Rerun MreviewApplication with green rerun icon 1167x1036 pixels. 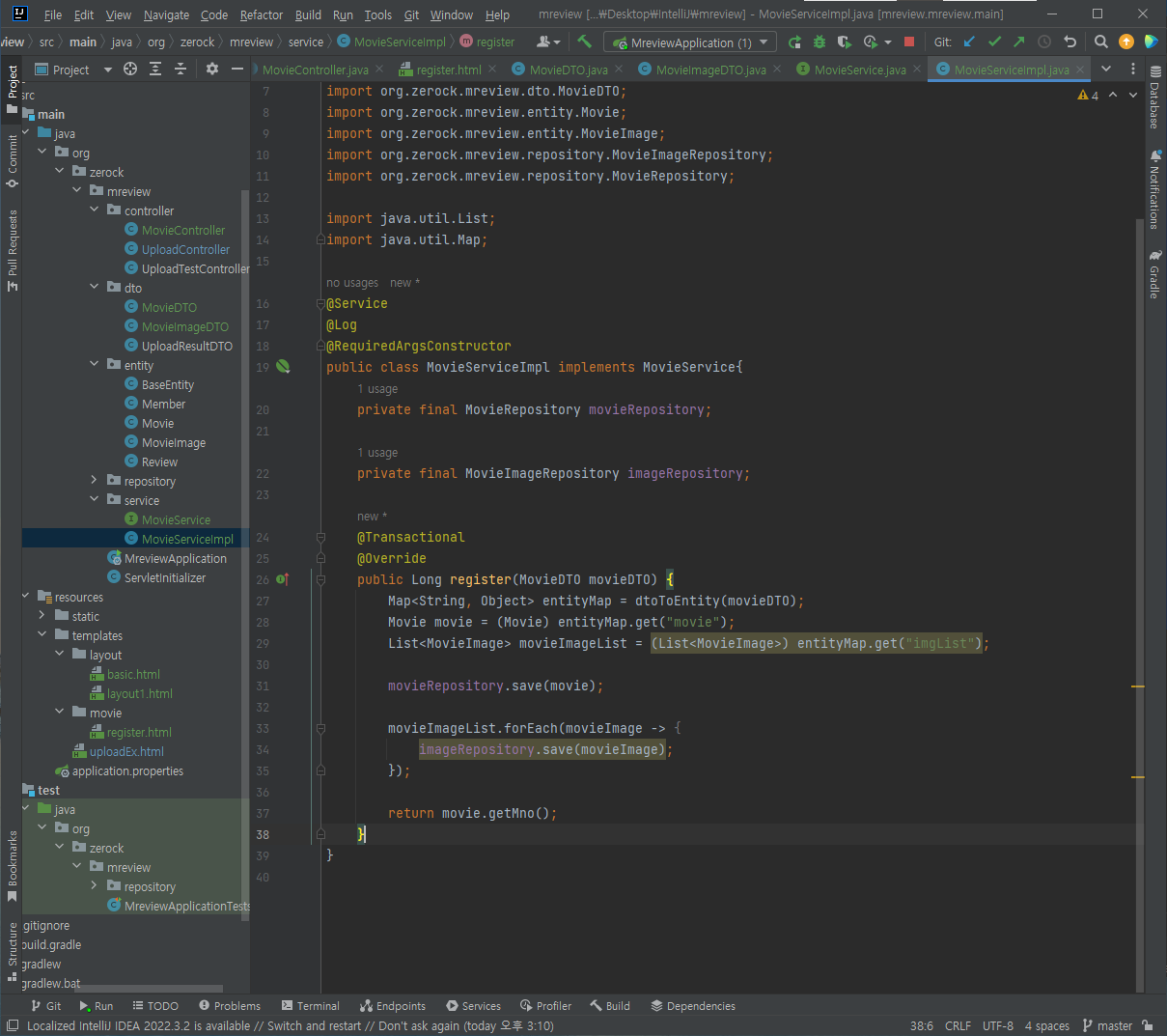tap(794, 42)
